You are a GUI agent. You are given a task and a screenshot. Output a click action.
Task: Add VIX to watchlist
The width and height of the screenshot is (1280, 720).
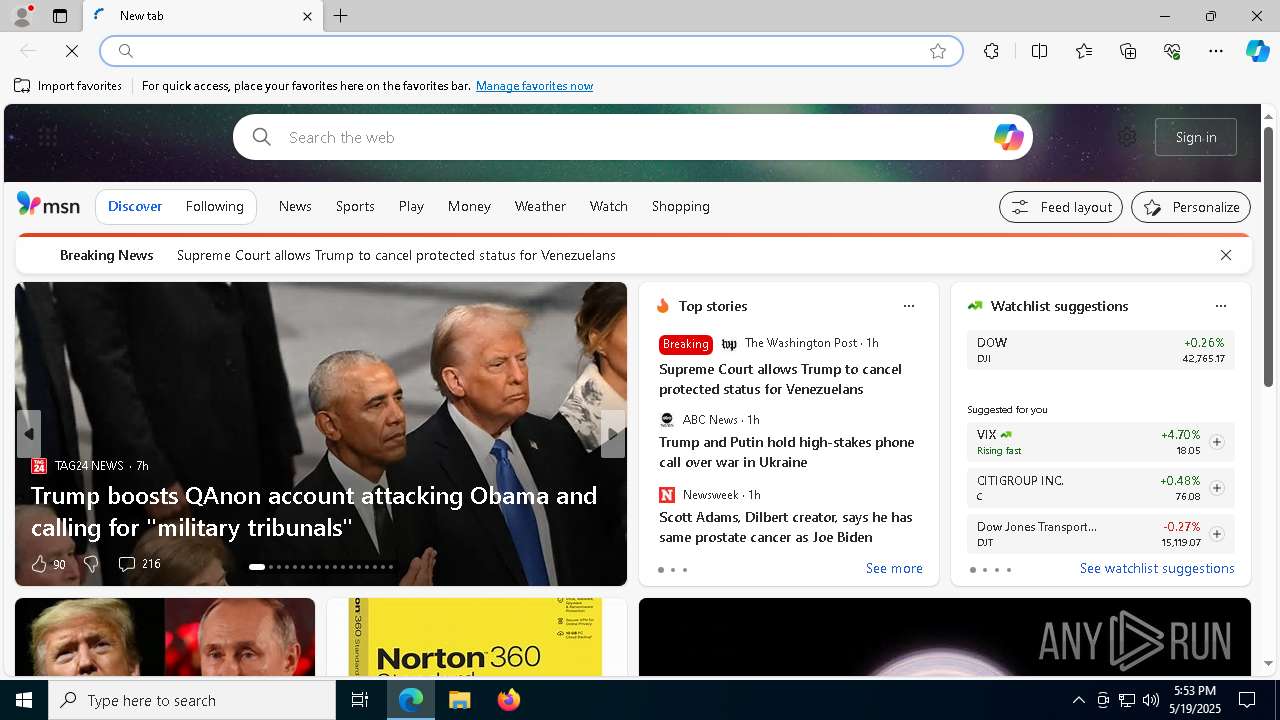click(x=1217, y=442)
